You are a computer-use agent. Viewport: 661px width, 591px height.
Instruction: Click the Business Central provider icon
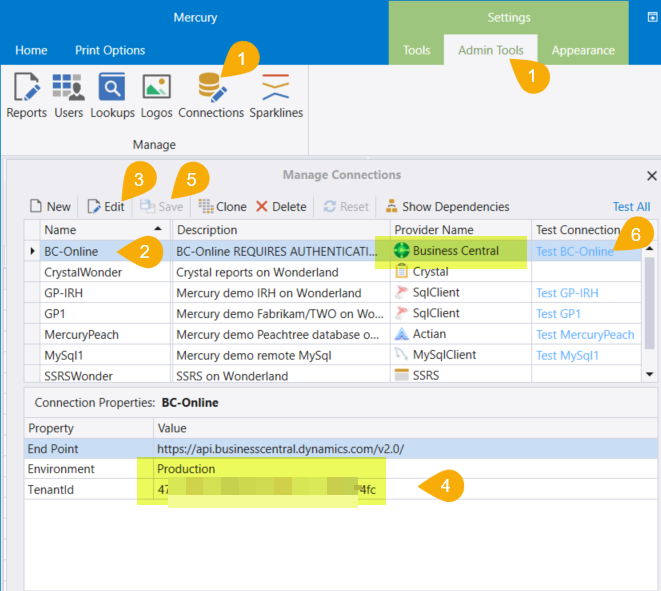click(x=401, y=250)
